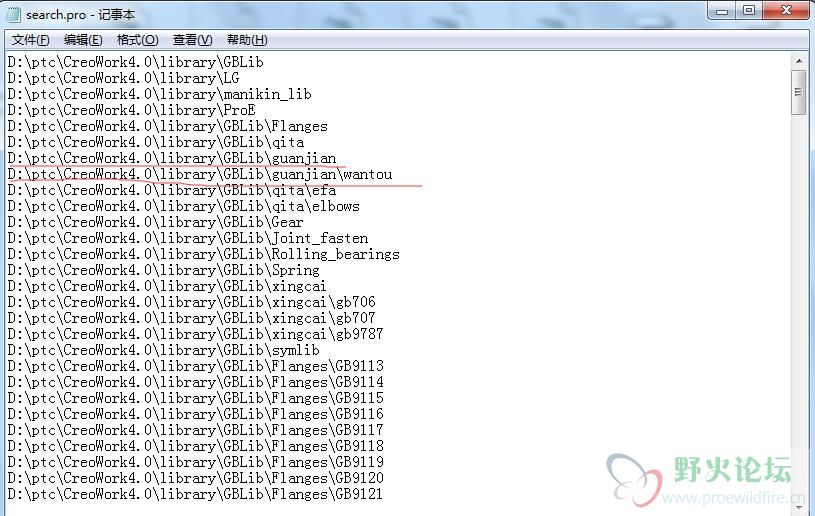
Task: Click the line ending with library\GBLib
Action: (x=135, y=62)
